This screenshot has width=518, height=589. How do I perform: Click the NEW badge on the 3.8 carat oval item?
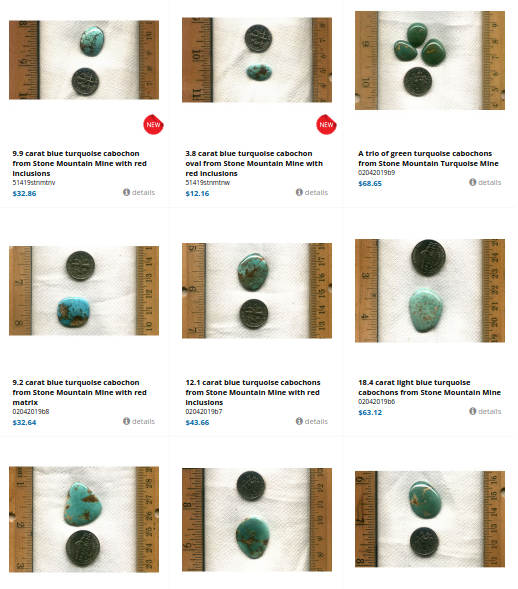click(326, 124)
